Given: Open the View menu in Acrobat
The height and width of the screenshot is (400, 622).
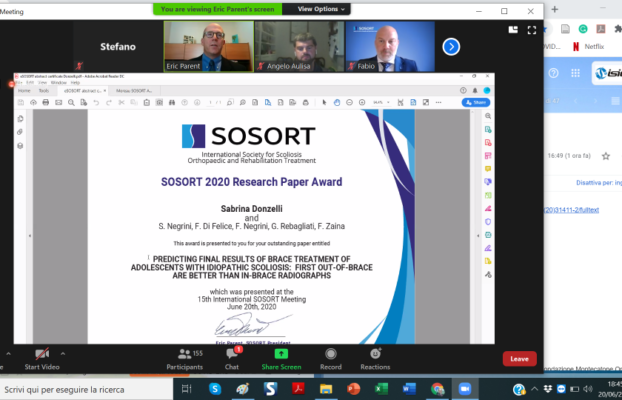Looking at the screenshot, I should (x=42, y=83).
